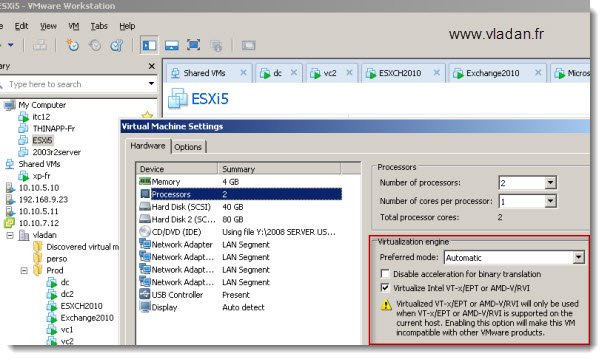Uncheck Virtualize Intel VT-x/EPT or AMD-V/RVI
Viewport: 605px width, 360px height.
[x=385, y=288]
